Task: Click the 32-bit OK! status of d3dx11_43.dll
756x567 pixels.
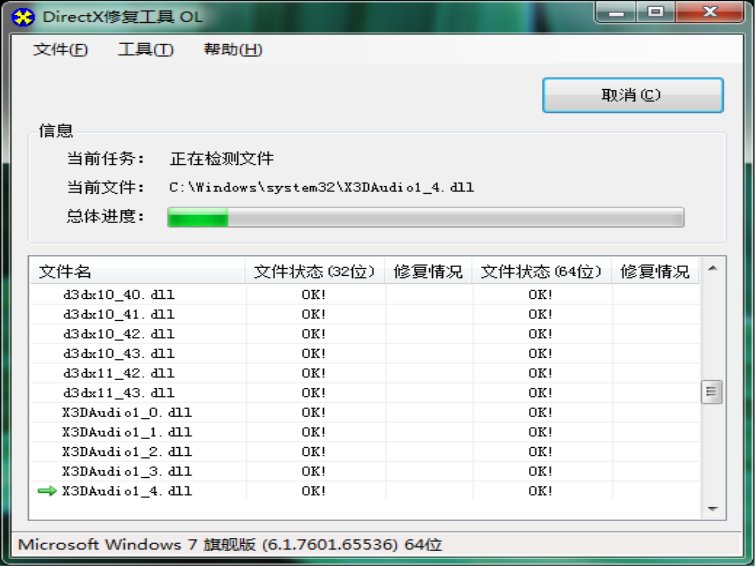Action: (313, 392)
